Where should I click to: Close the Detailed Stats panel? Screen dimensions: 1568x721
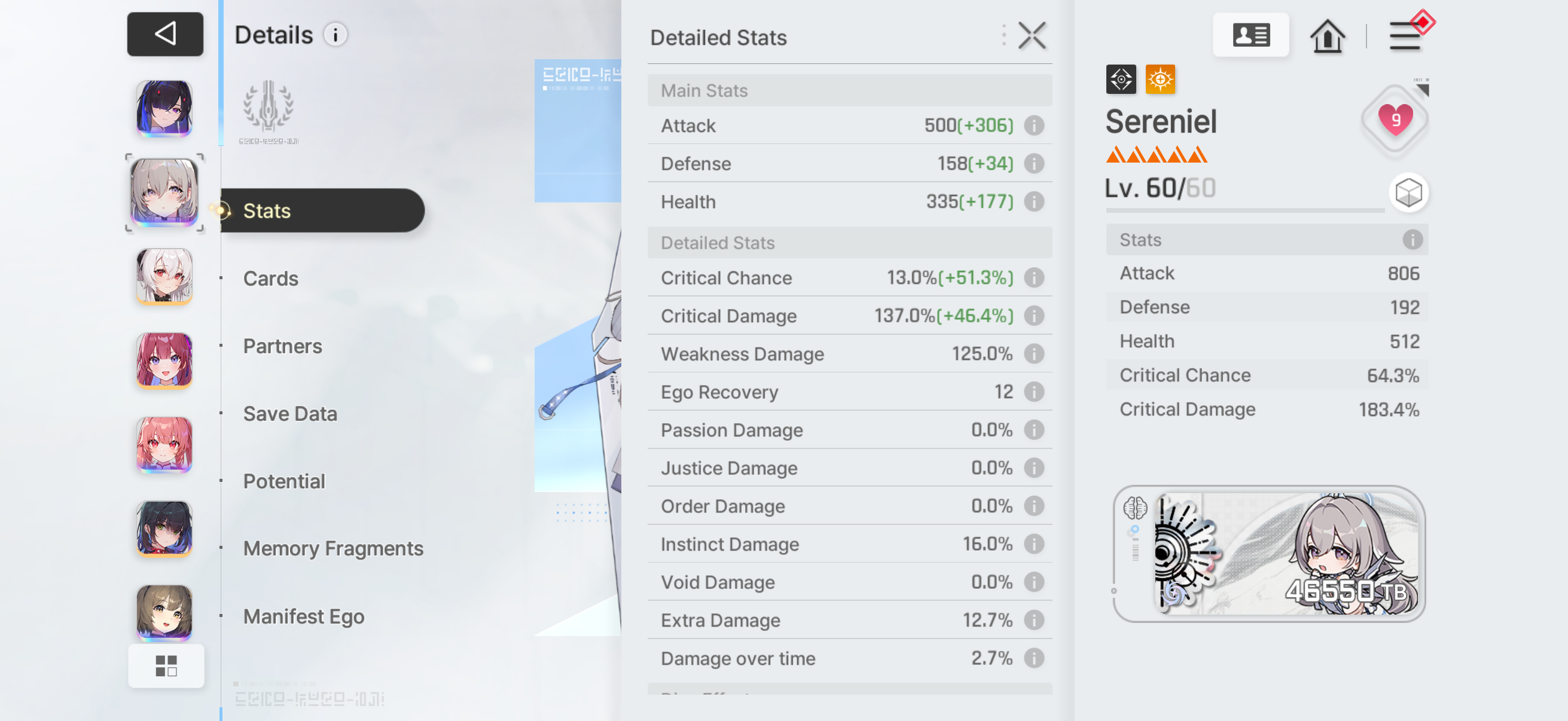pyautogui.click(x=1032, y=36)
